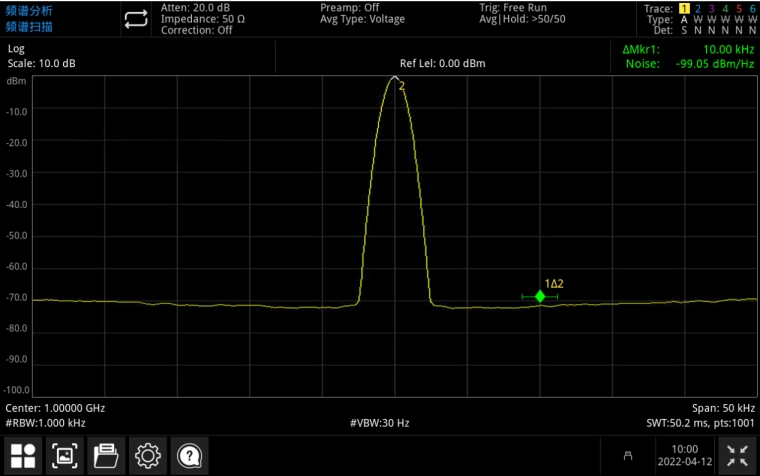
Task: Click the network status icon near clock
Action: (628, 456)
